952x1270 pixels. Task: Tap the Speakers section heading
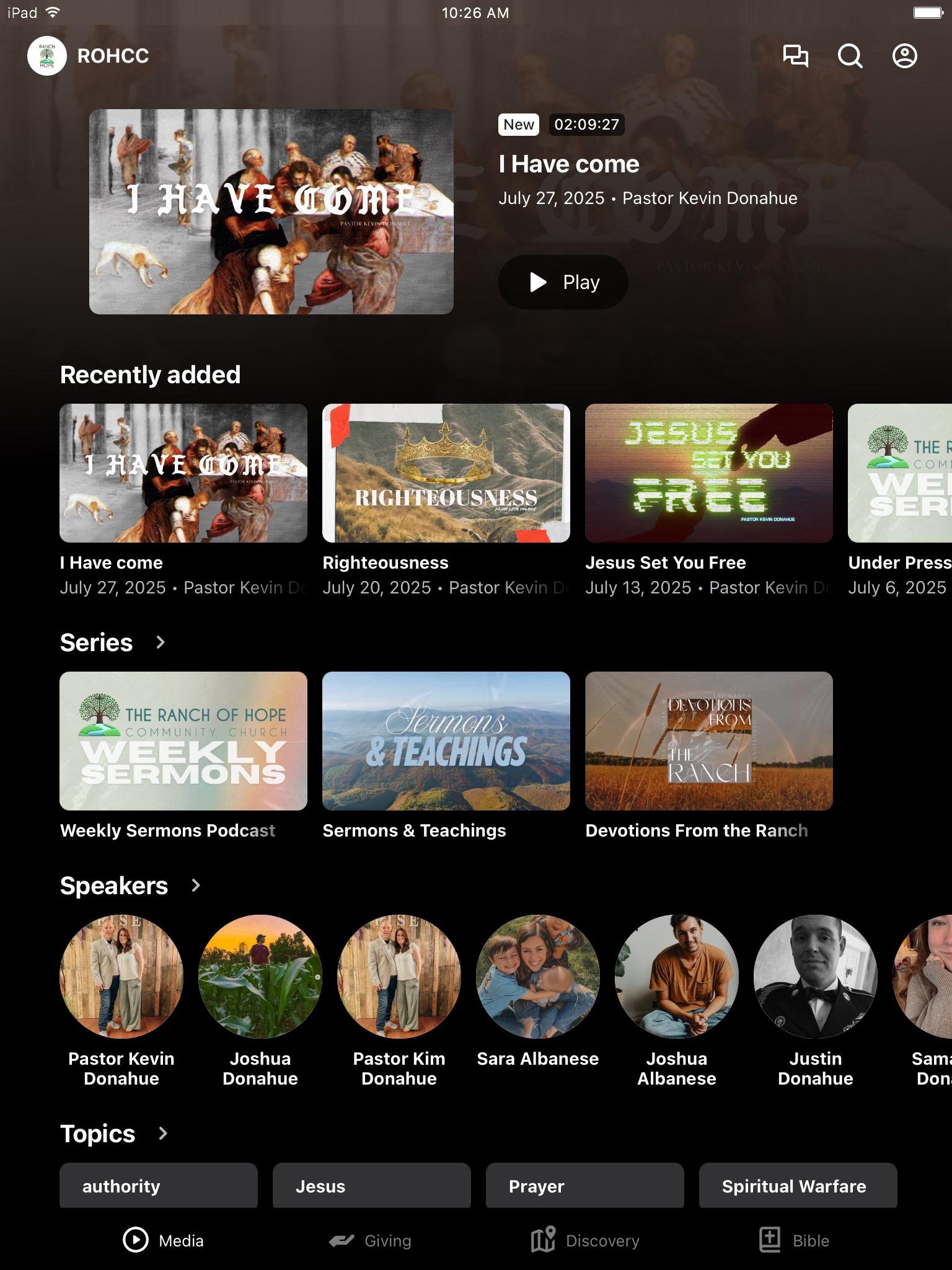[x=114, y=886]
